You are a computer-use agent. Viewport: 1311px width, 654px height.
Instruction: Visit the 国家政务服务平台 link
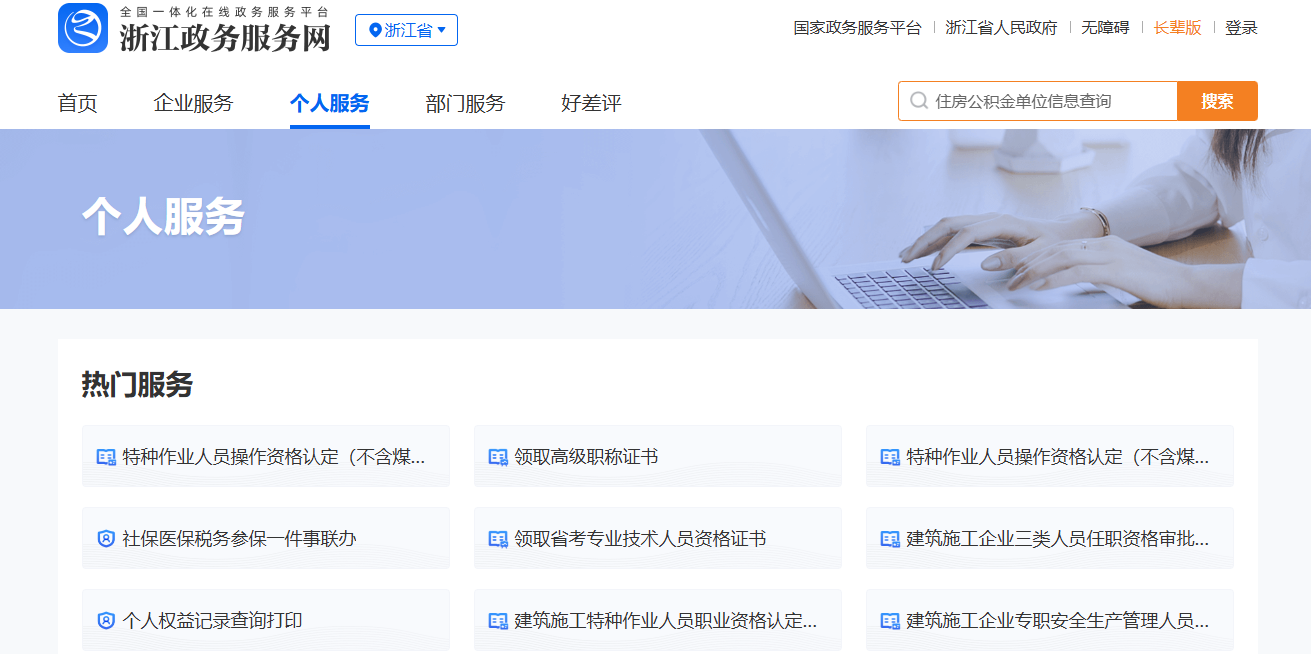[857, 28]
